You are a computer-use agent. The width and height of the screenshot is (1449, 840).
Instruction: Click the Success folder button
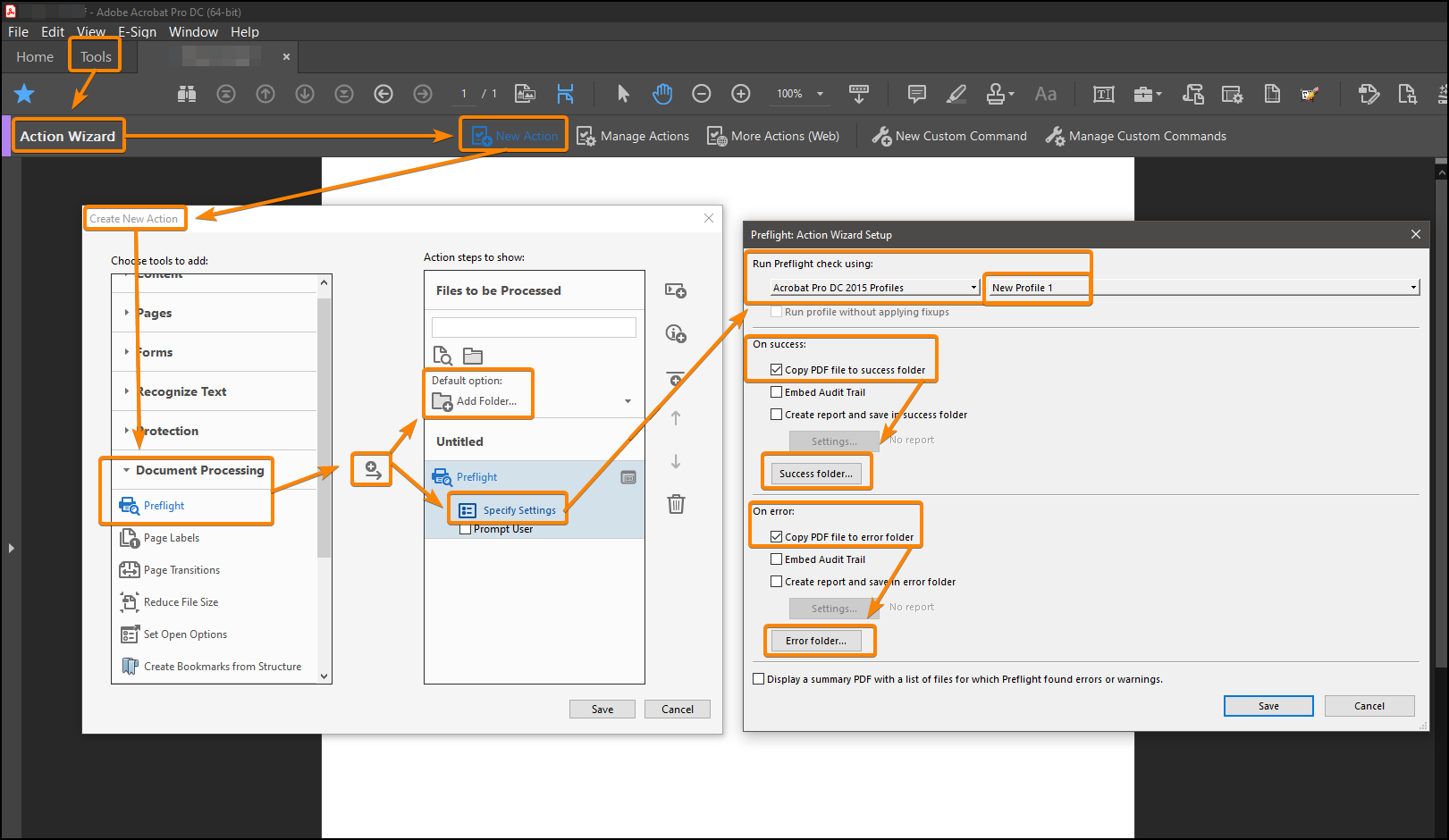(816, 472)
